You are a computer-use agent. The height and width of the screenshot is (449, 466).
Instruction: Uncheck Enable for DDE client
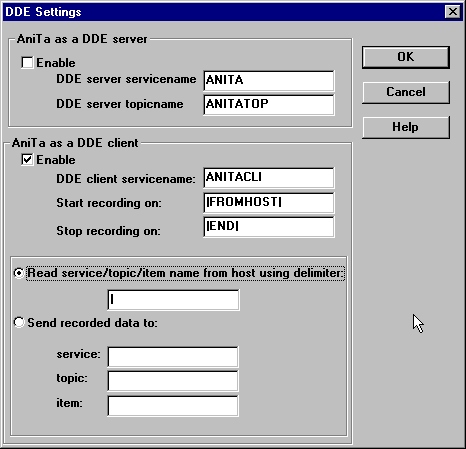[27, 160]
